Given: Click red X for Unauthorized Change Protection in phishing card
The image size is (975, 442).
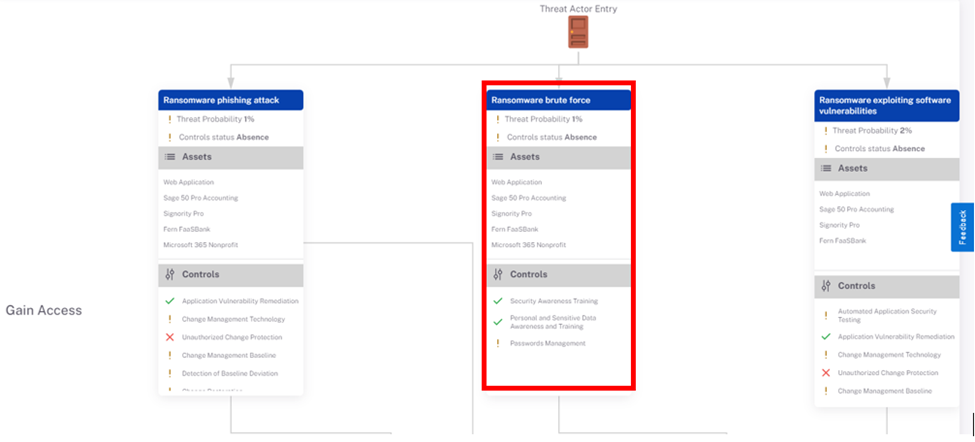Looking at the screenshot, I should [169, 338].
